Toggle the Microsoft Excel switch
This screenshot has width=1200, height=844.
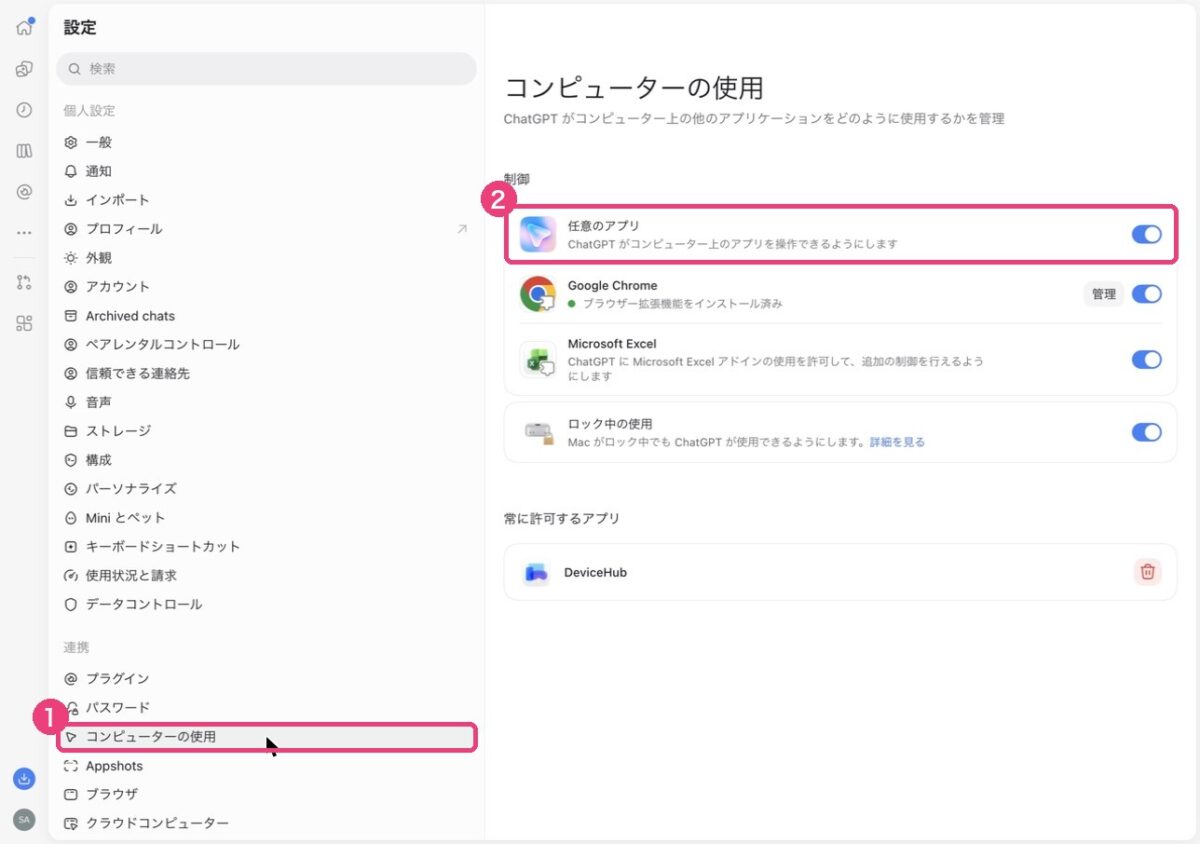click(1147, 359)
